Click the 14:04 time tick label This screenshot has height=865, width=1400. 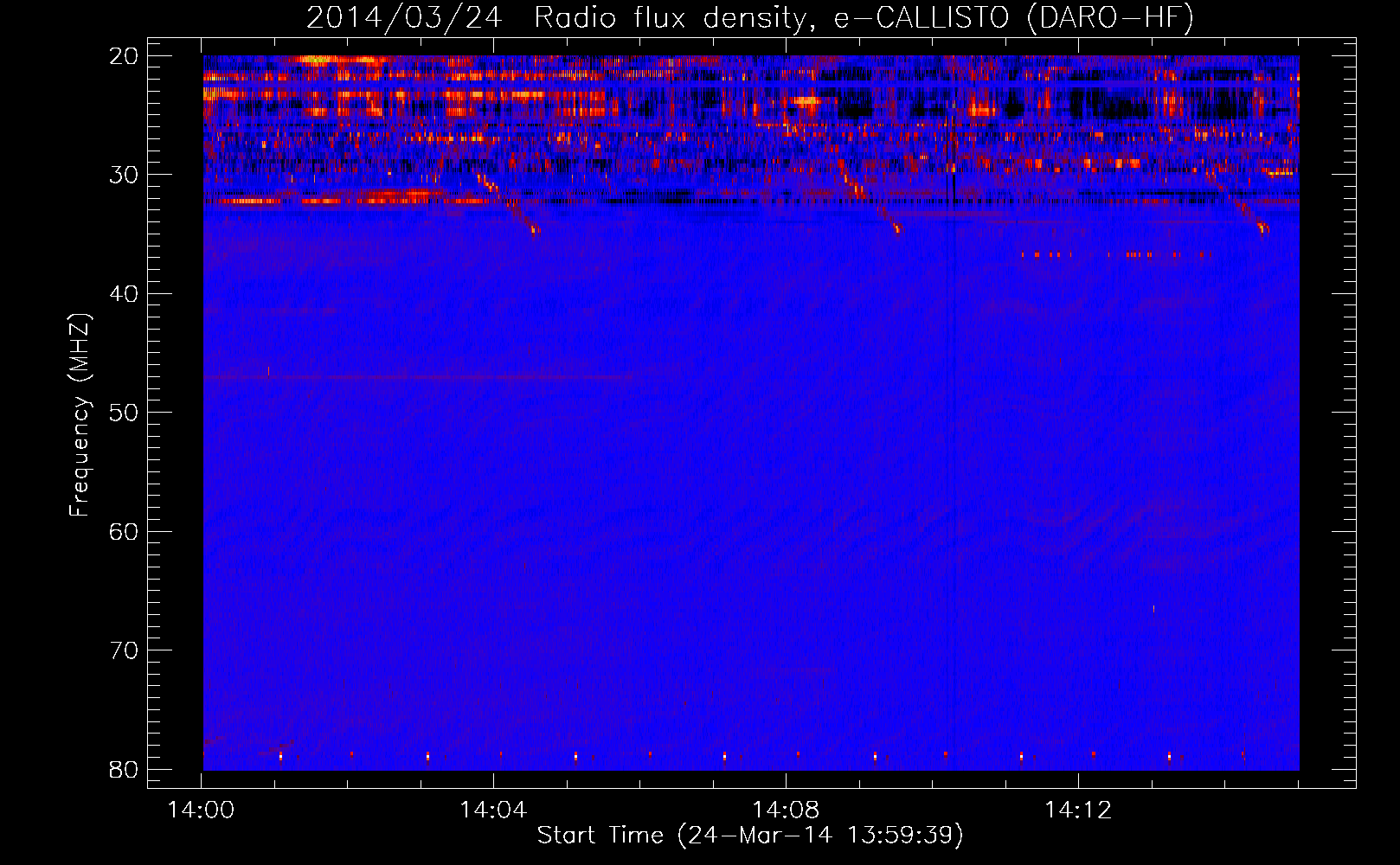coord(493,811)
